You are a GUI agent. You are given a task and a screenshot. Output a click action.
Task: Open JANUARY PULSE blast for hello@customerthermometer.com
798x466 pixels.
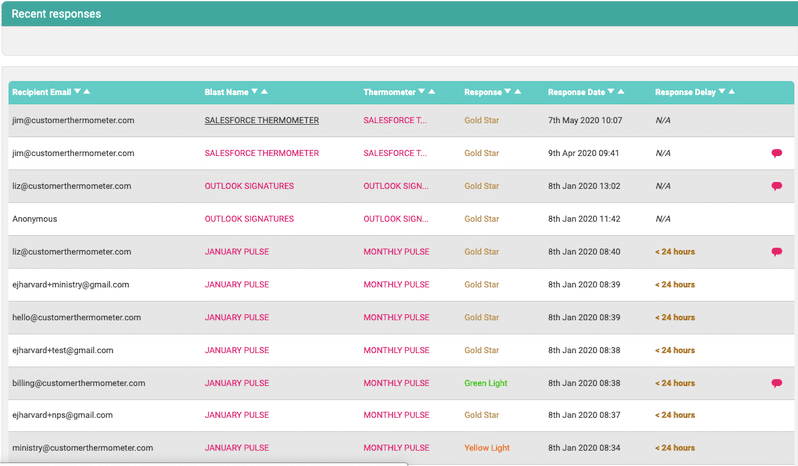pyautogui.click(x=237, y=317)
